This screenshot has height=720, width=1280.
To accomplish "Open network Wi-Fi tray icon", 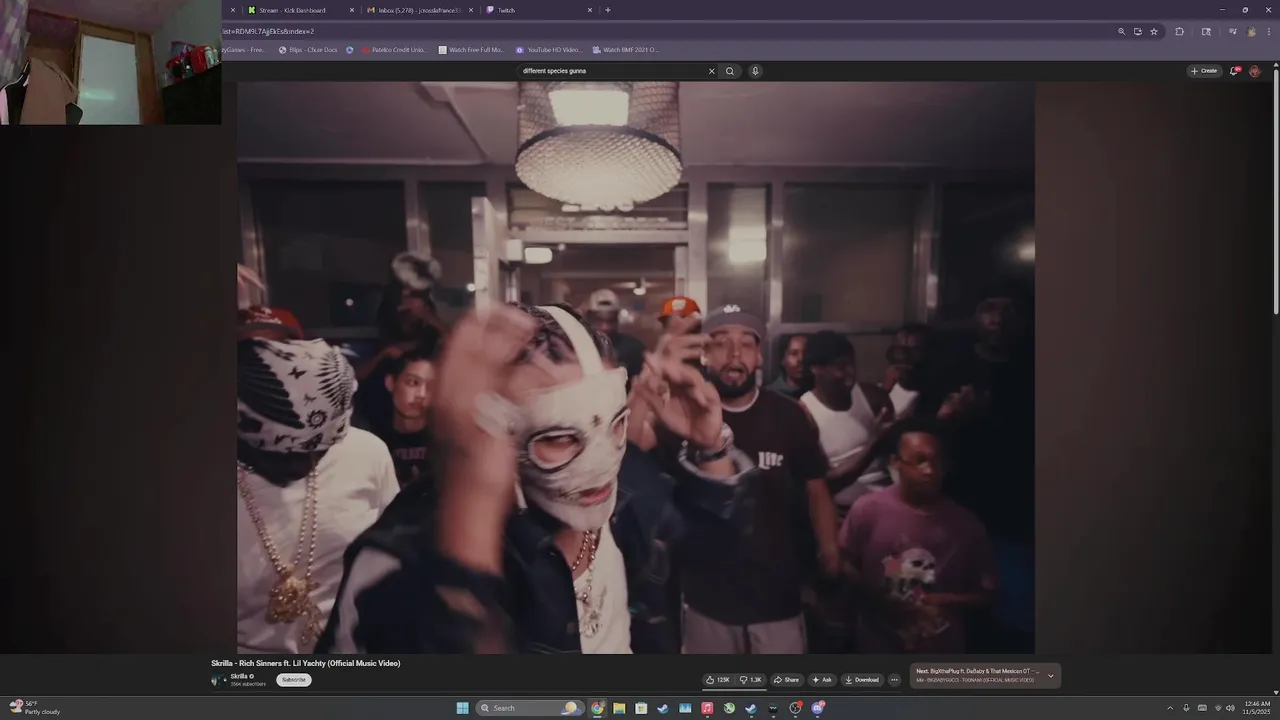I will (x=1217, y=708).
